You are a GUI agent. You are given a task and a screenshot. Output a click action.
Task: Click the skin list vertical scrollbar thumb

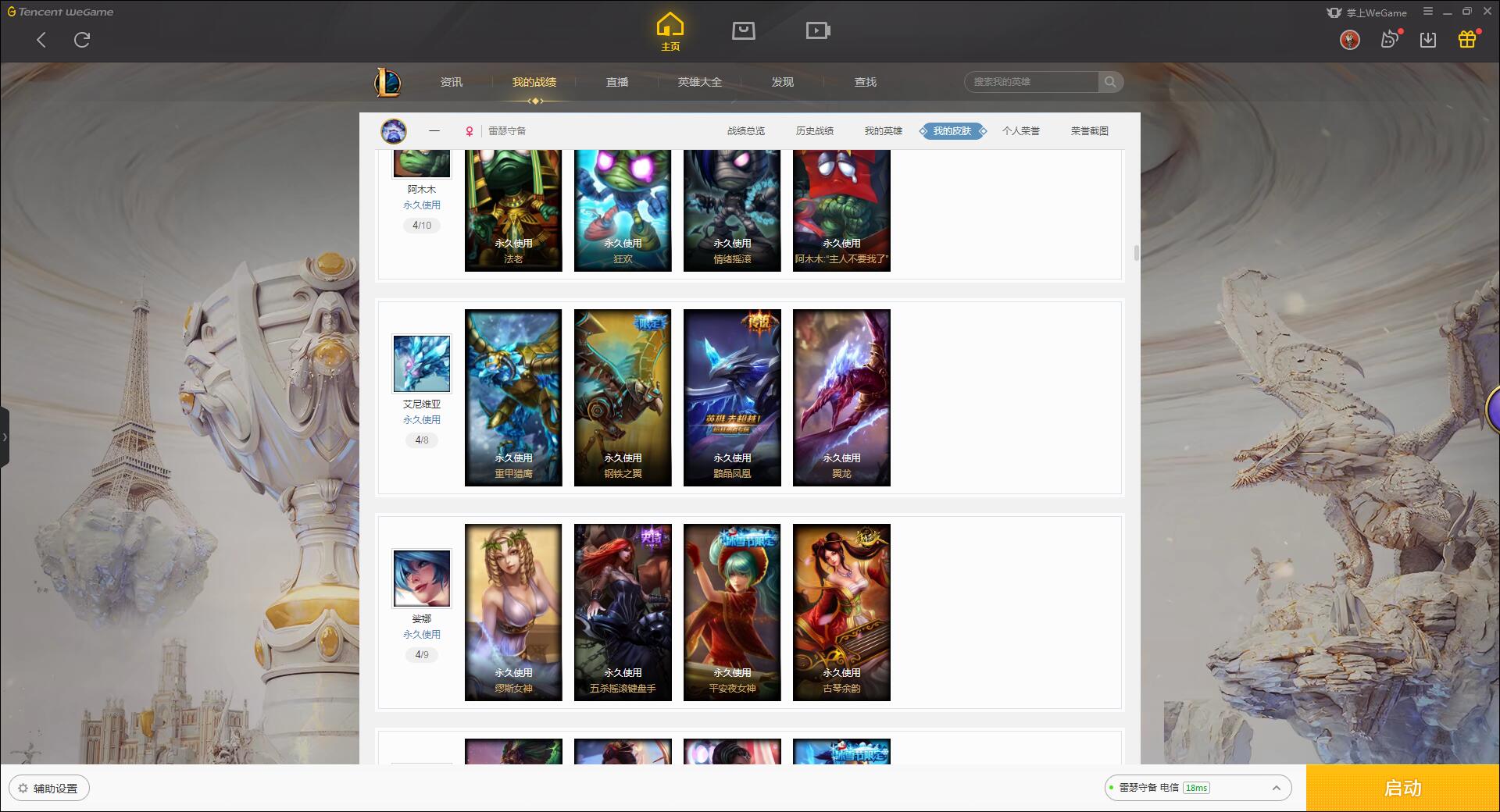point(1136,253)
